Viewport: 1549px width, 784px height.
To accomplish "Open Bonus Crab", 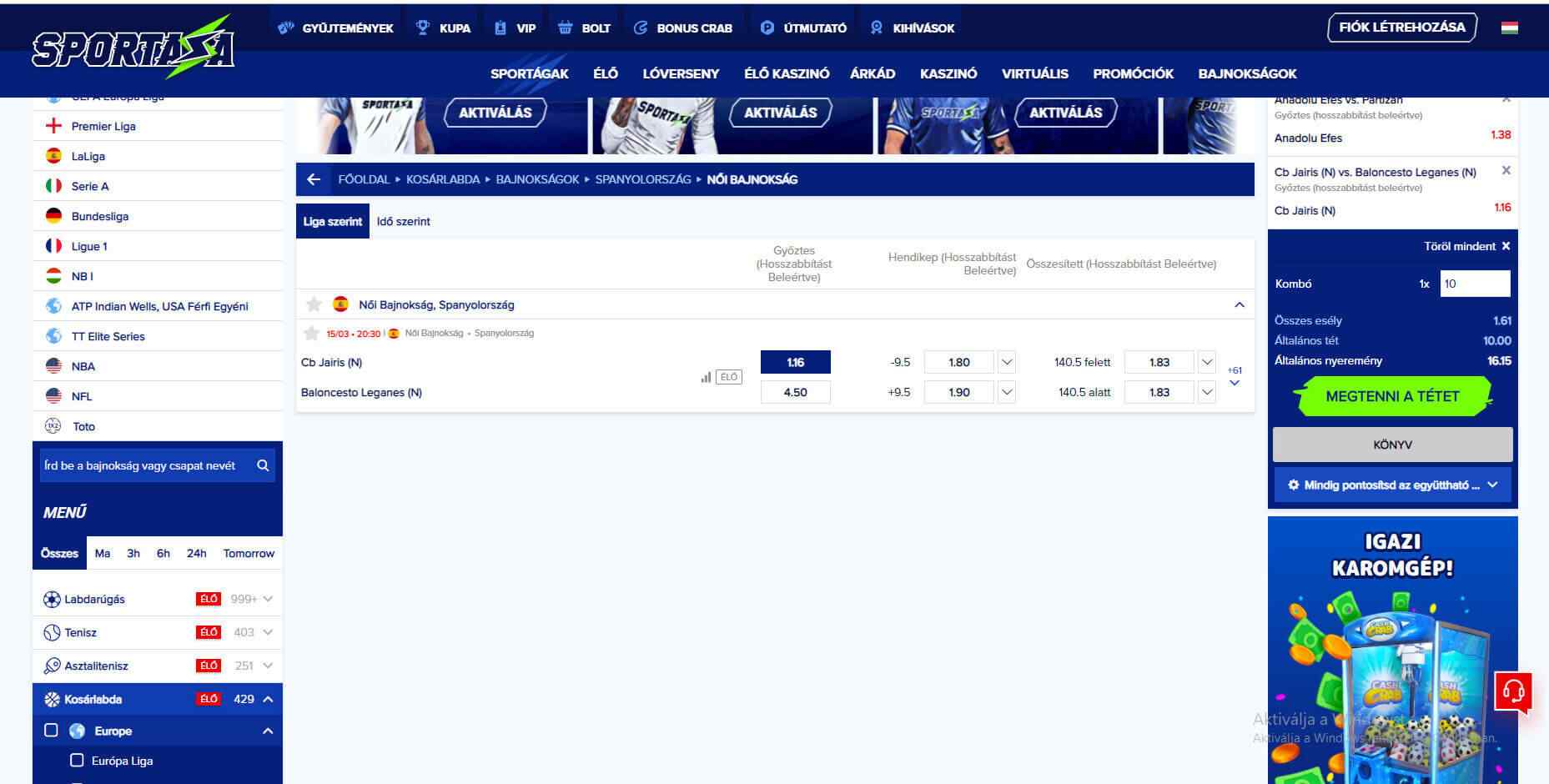I will point(683,28).
